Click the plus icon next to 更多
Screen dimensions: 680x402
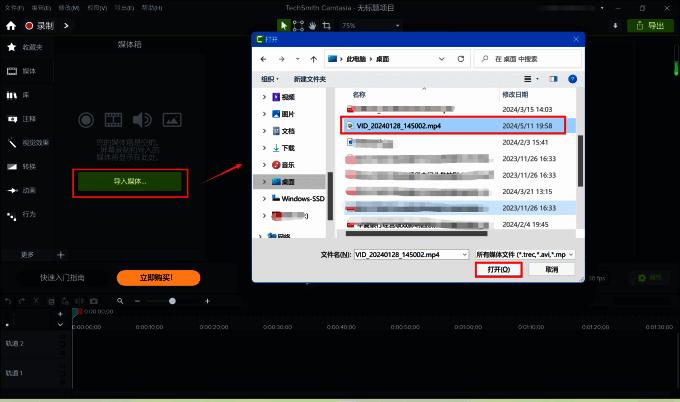[x=61, y=255]
